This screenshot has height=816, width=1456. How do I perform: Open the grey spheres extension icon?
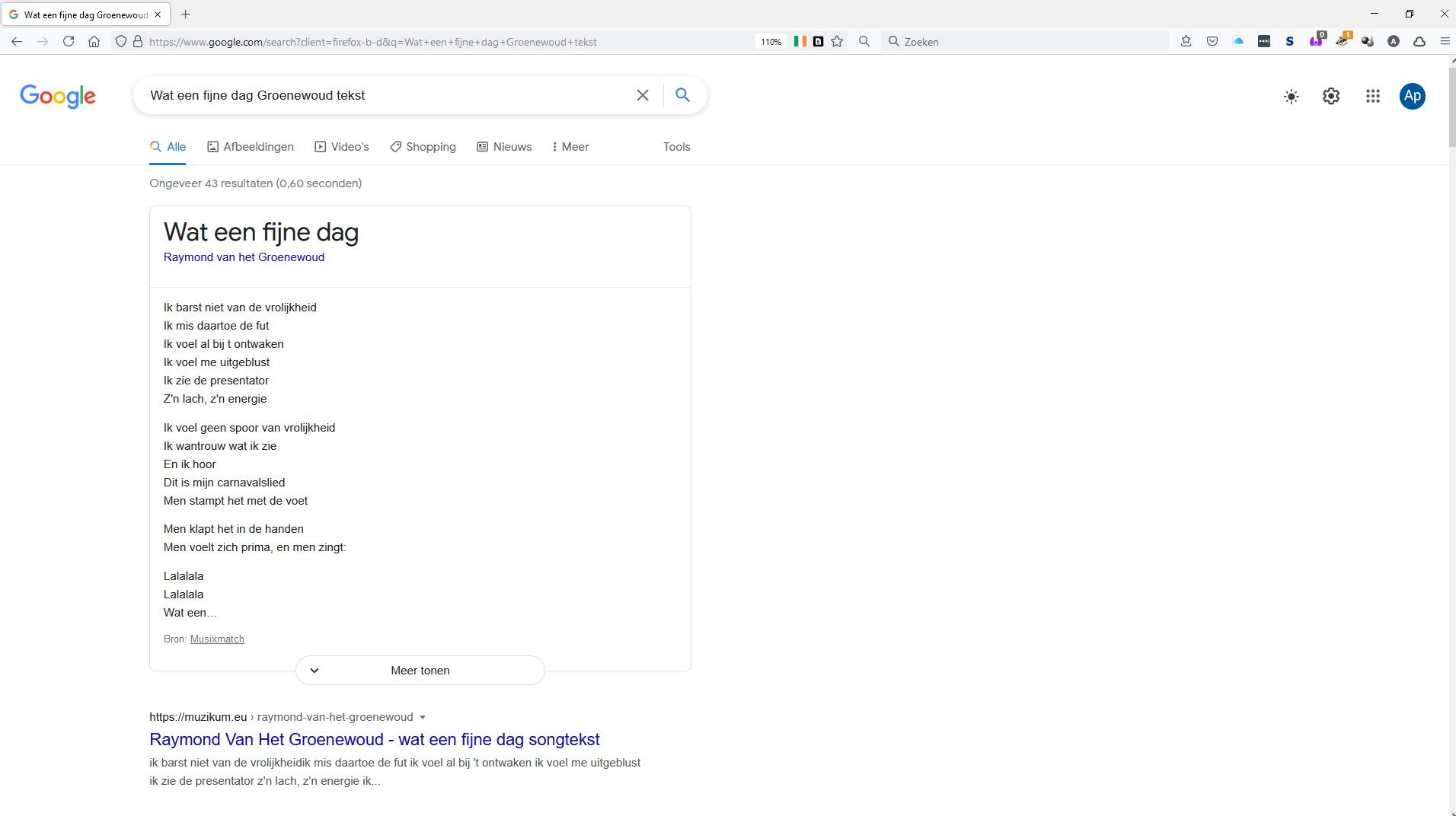coord(1368,42)
